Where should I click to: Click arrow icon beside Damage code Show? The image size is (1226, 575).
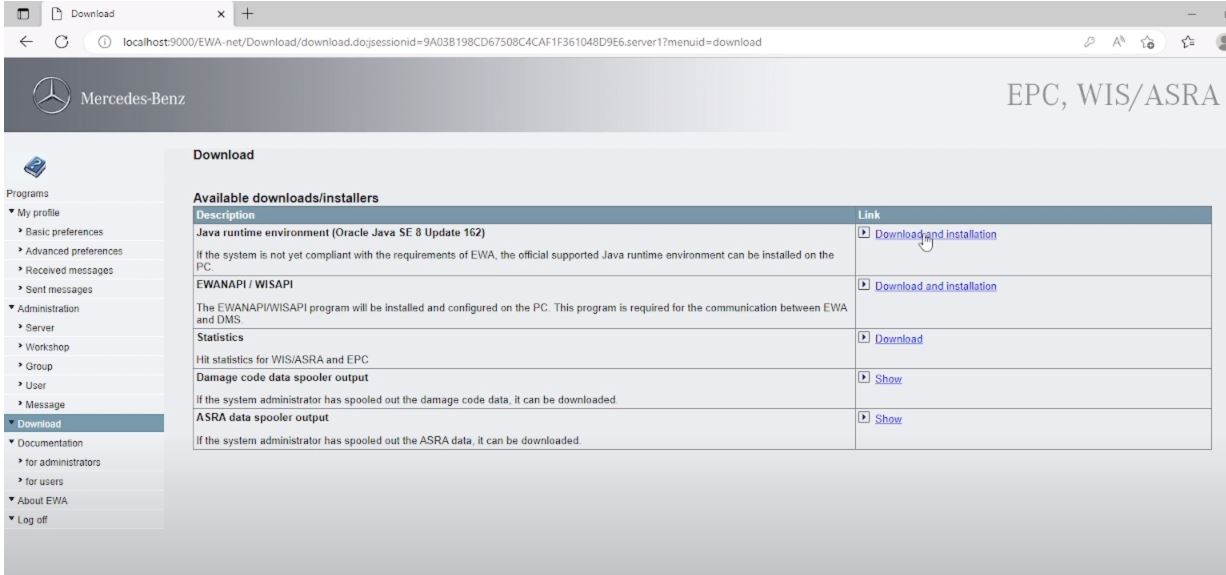(864, 379)
